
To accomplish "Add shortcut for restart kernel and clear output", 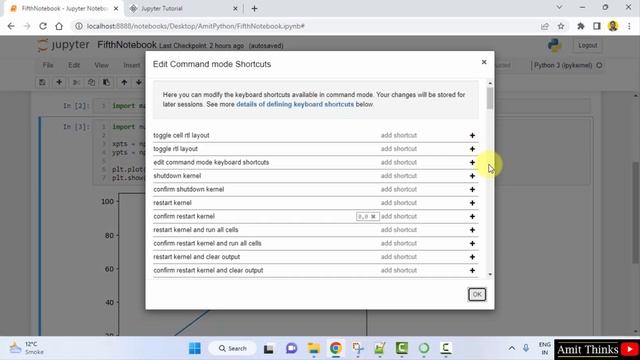I will click(x=472, y=257).
